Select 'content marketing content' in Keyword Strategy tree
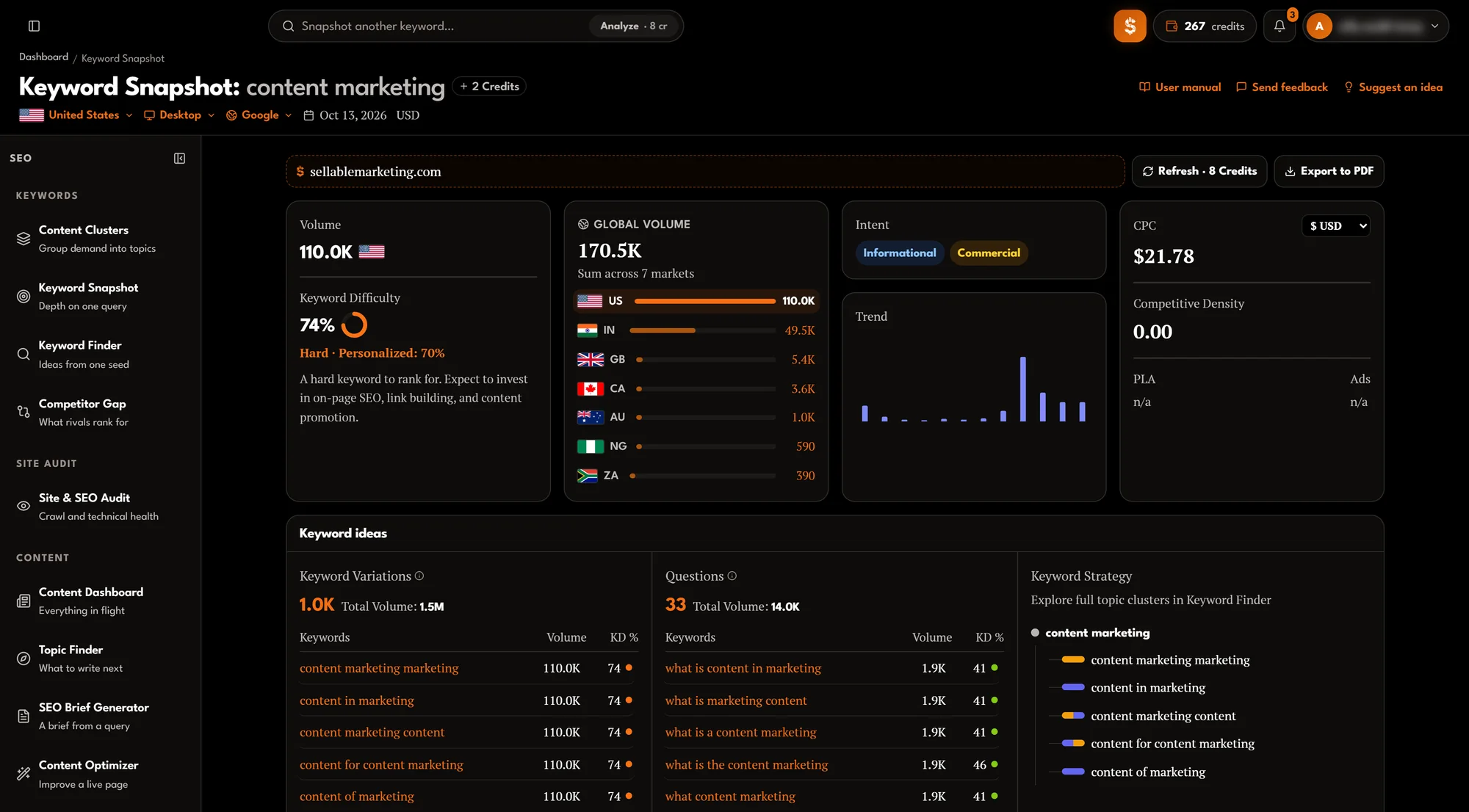The height and width of the screenshot is (812, 1469). coord(1163,716)
